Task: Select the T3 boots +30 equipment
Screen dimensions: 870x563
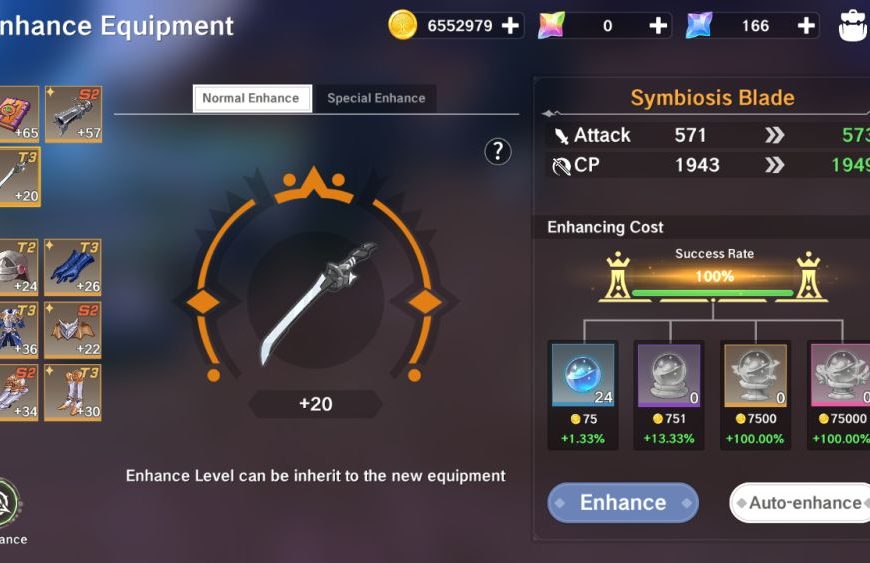Action: 73,392
